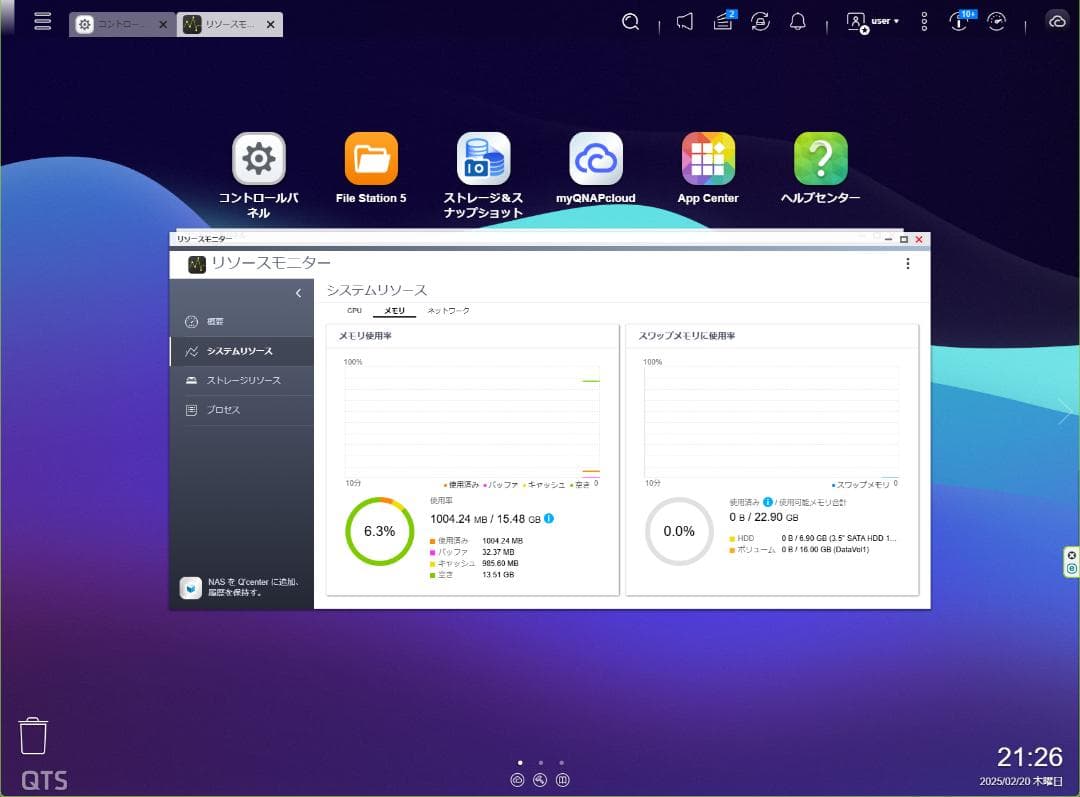Open the notification bell in the top bar
1080x797 pixels.
(798, 21)
